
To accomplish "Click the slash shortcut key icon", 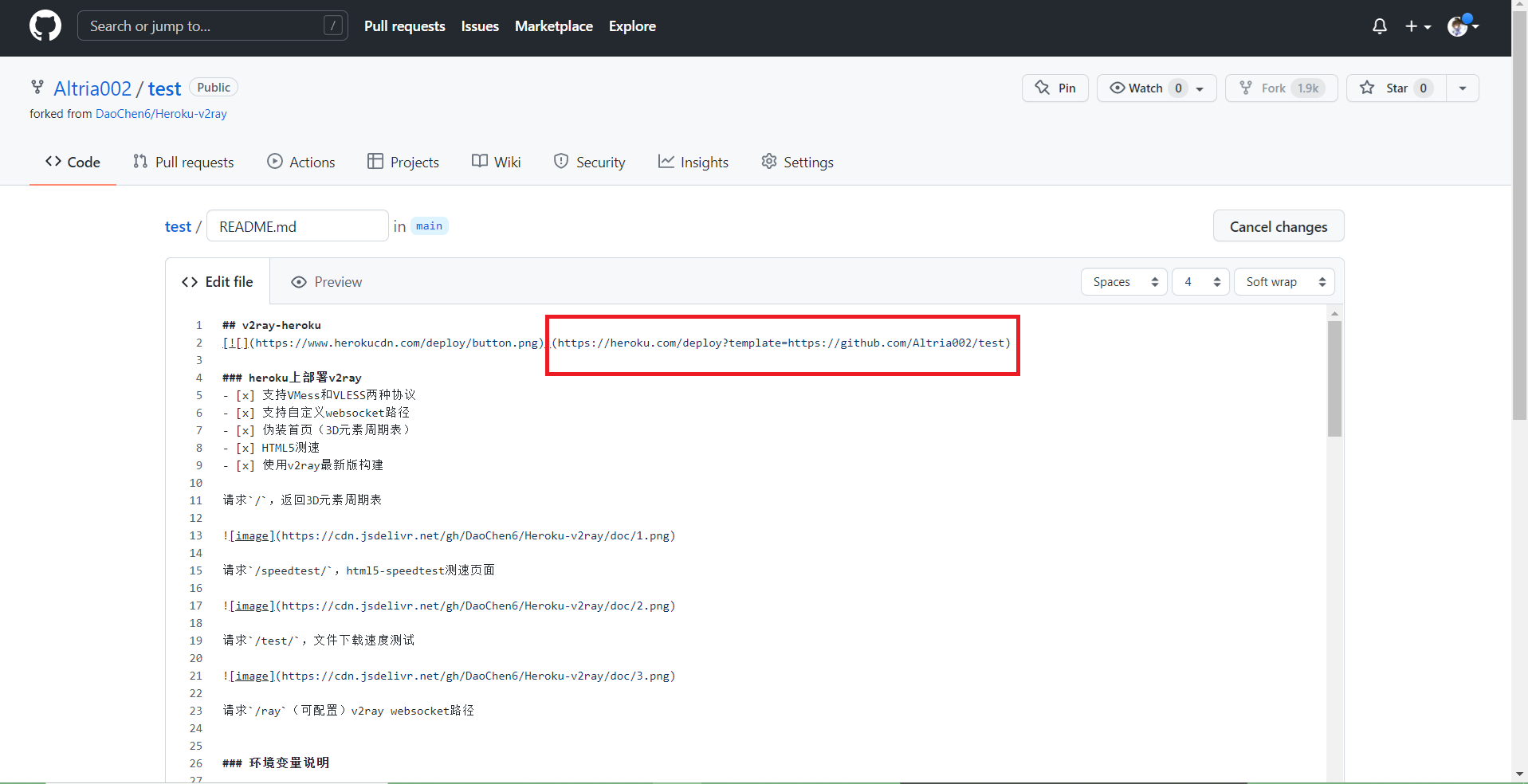I will click(x=333, y=26).
